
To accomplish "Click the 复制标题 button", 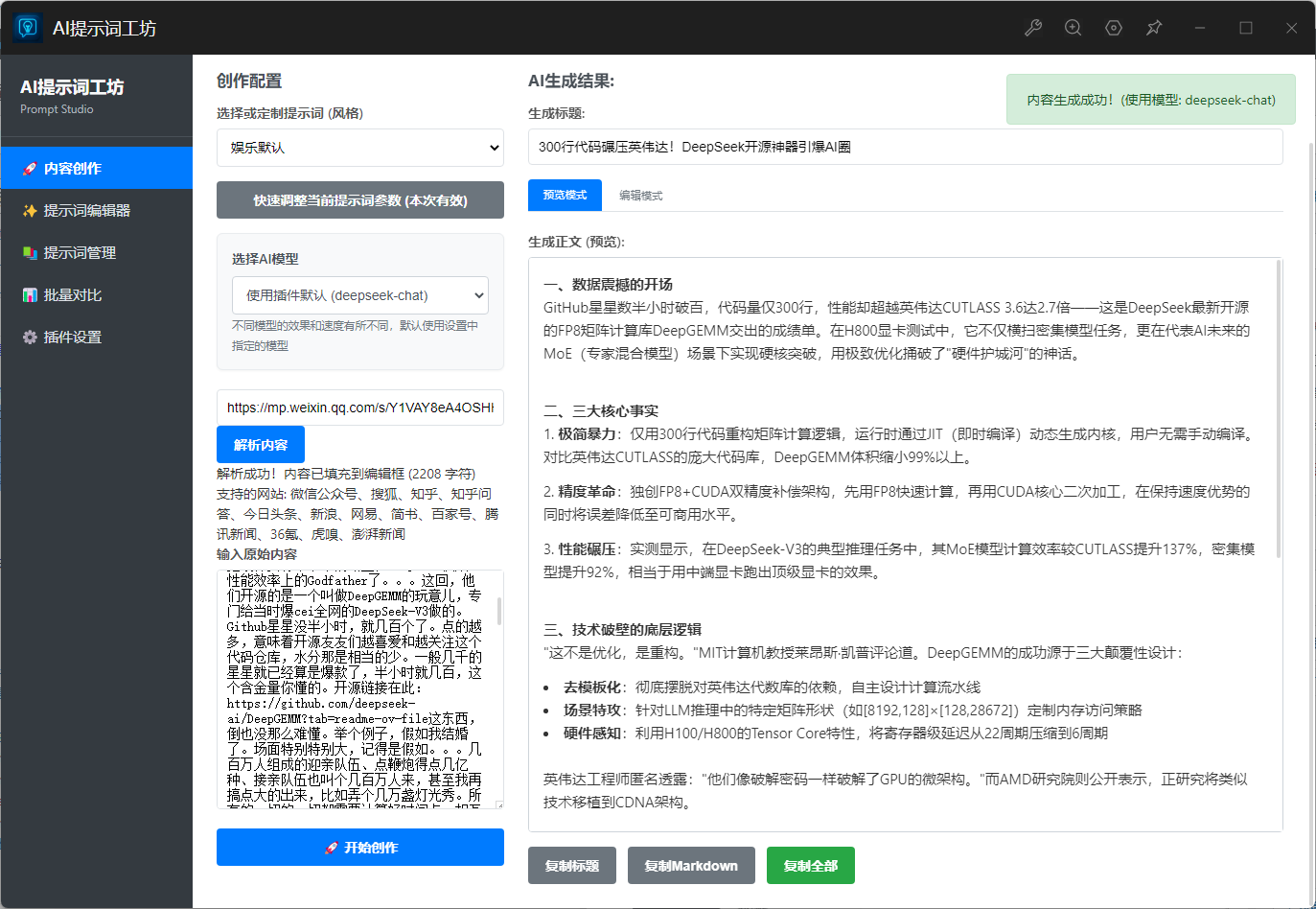I will (572, 866).
